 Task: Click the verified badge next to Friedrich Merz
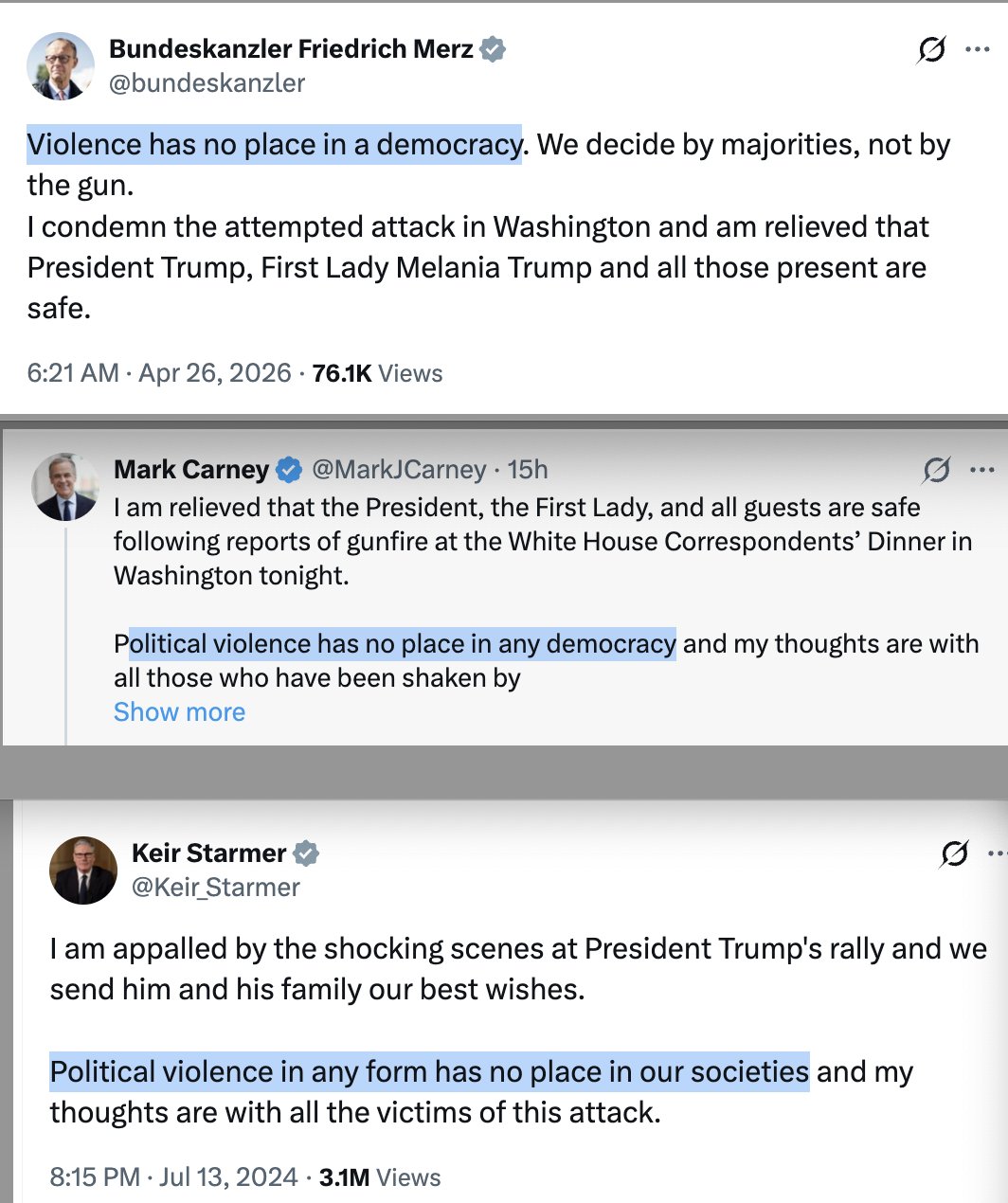493,49
